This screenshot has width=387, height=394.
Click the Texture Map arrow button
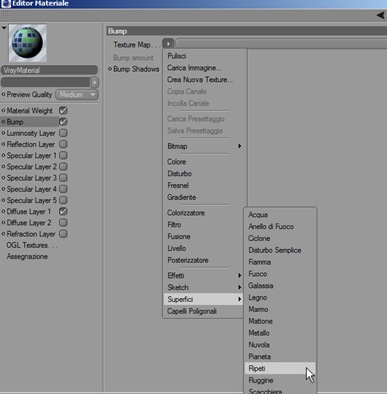point(168,43)
